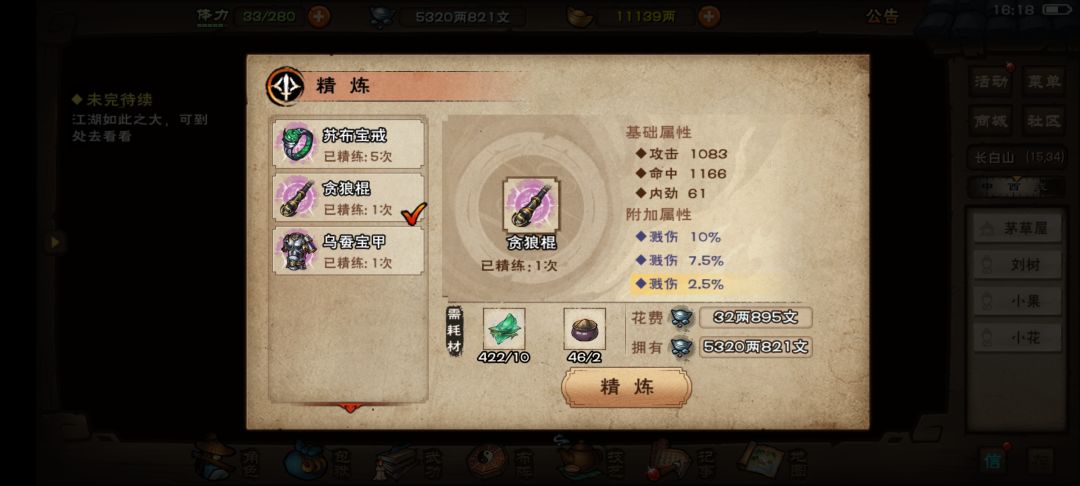Viewport: 1080px width, 486px height.
Task: Select 贪狼棍 staff list entry
Action: point(349,198)
